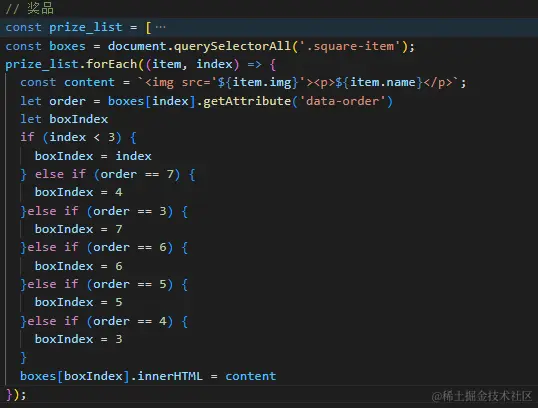Click the 奖品 comment line
Viewport: 538px width, 408px height.
(30, 8)
